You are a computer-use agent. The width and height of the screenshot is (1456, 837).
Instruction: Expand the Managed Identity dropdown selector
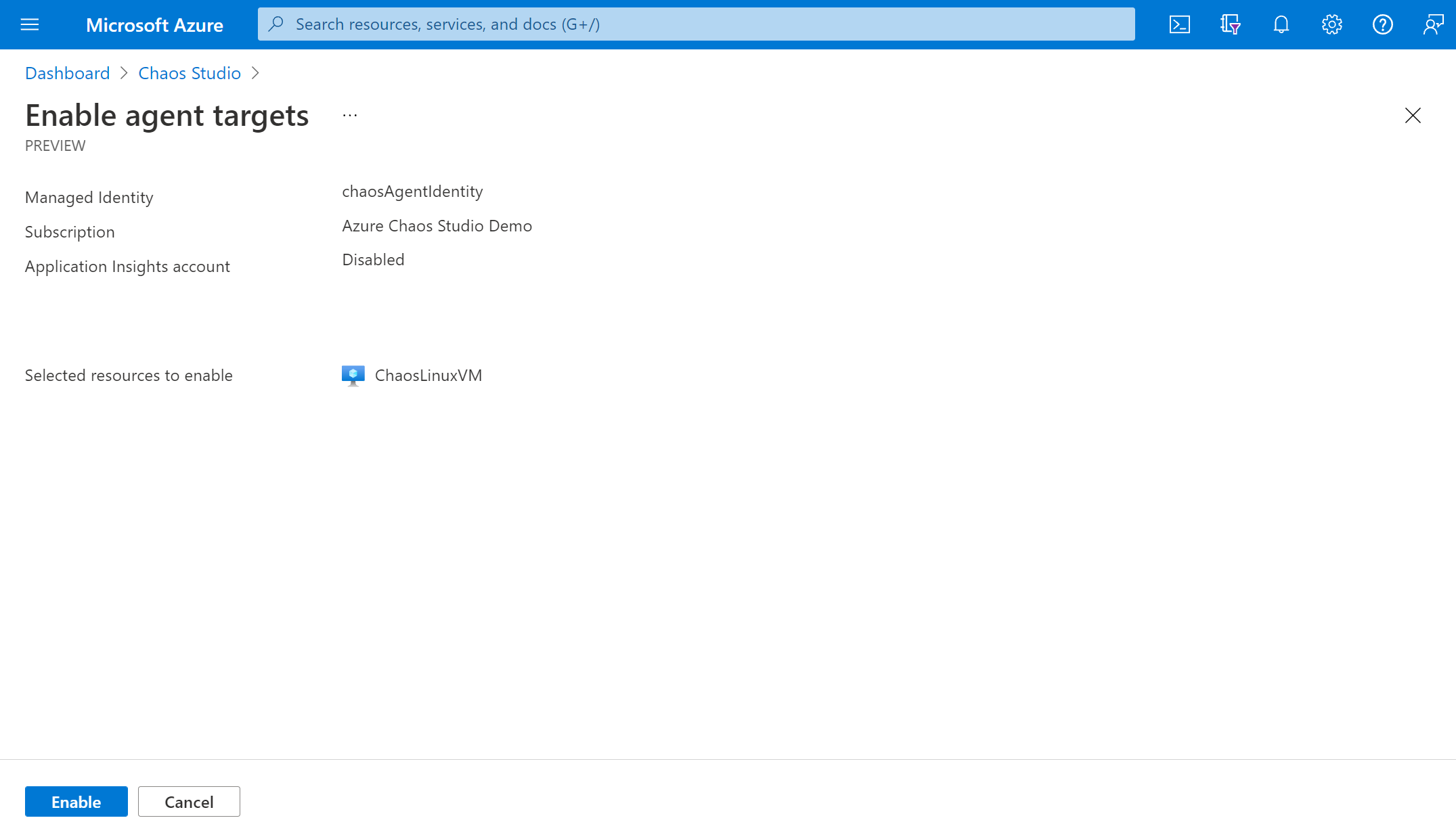coord(412,191)
